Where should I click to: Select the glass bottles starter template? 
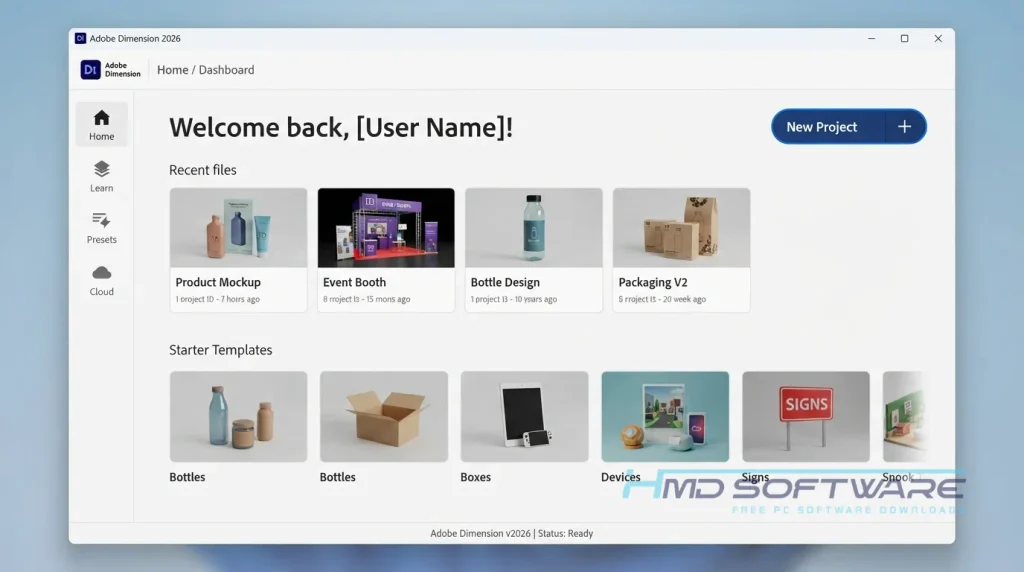(238, 417)
